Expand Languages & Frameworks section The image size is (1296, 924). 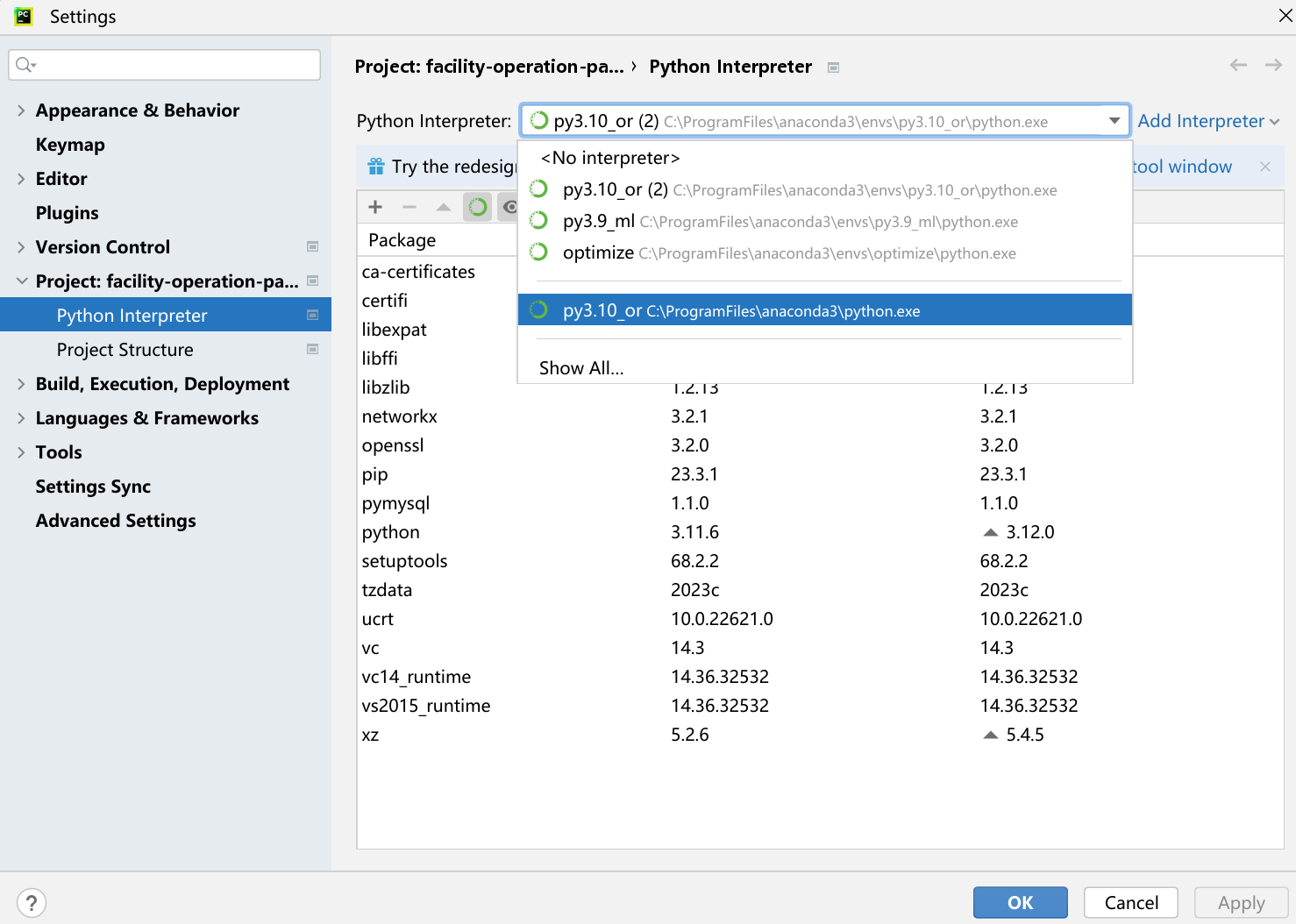coord(21,418)
